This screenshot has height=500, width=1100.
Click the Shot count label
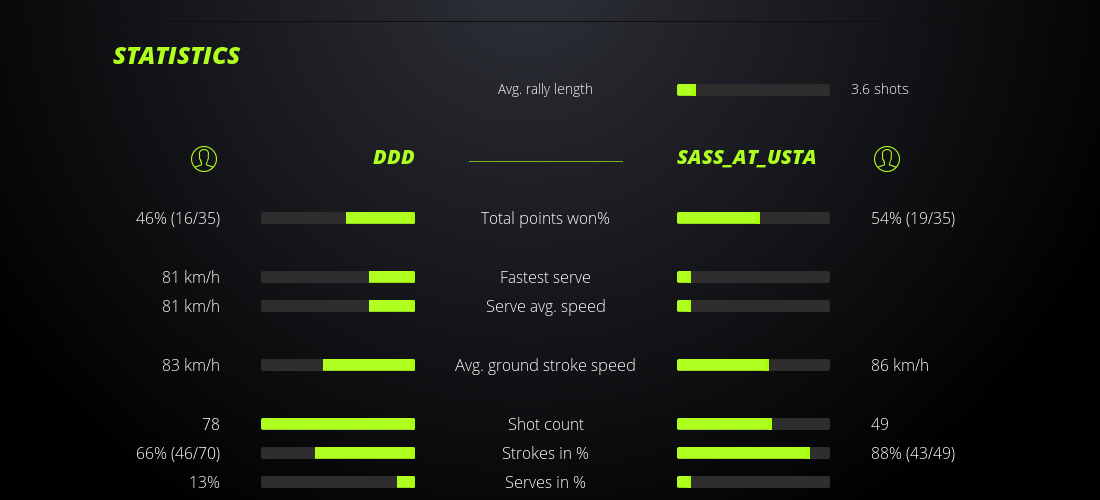pyautogui.click(x=545, y=424)
